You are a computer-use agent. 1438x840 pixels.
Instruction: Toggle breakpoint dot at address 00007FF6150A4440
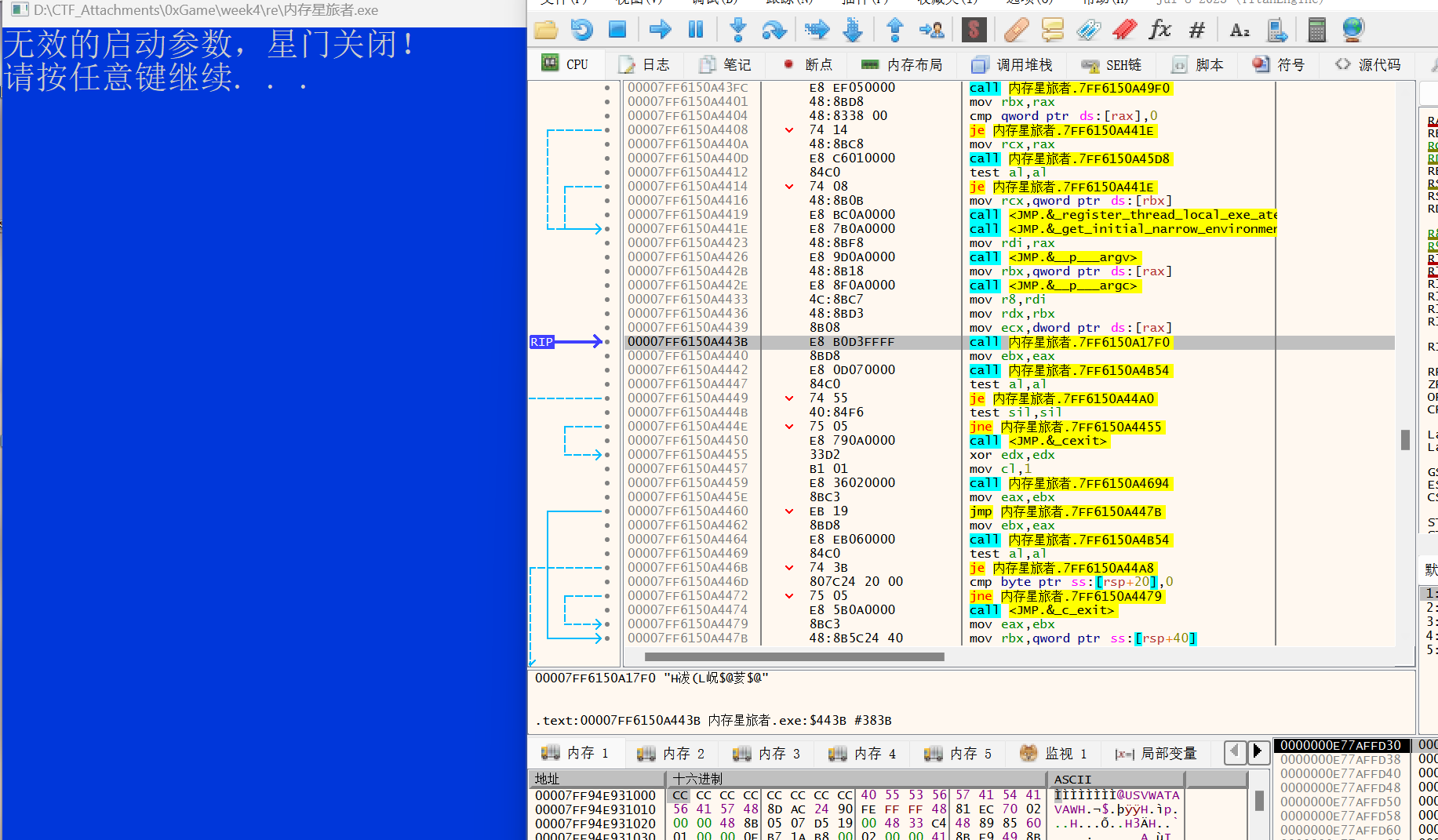[x=607, y=356]
